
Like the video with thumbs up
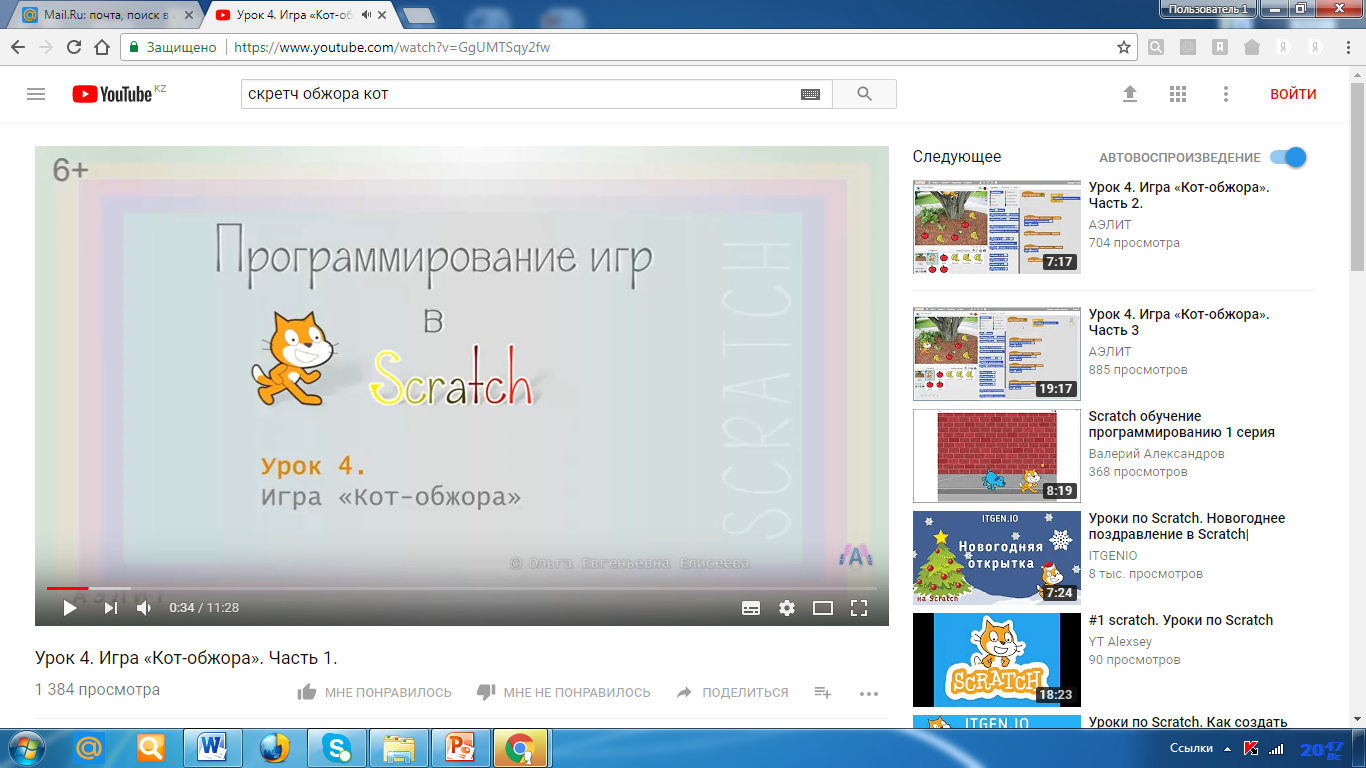[374, 692]
